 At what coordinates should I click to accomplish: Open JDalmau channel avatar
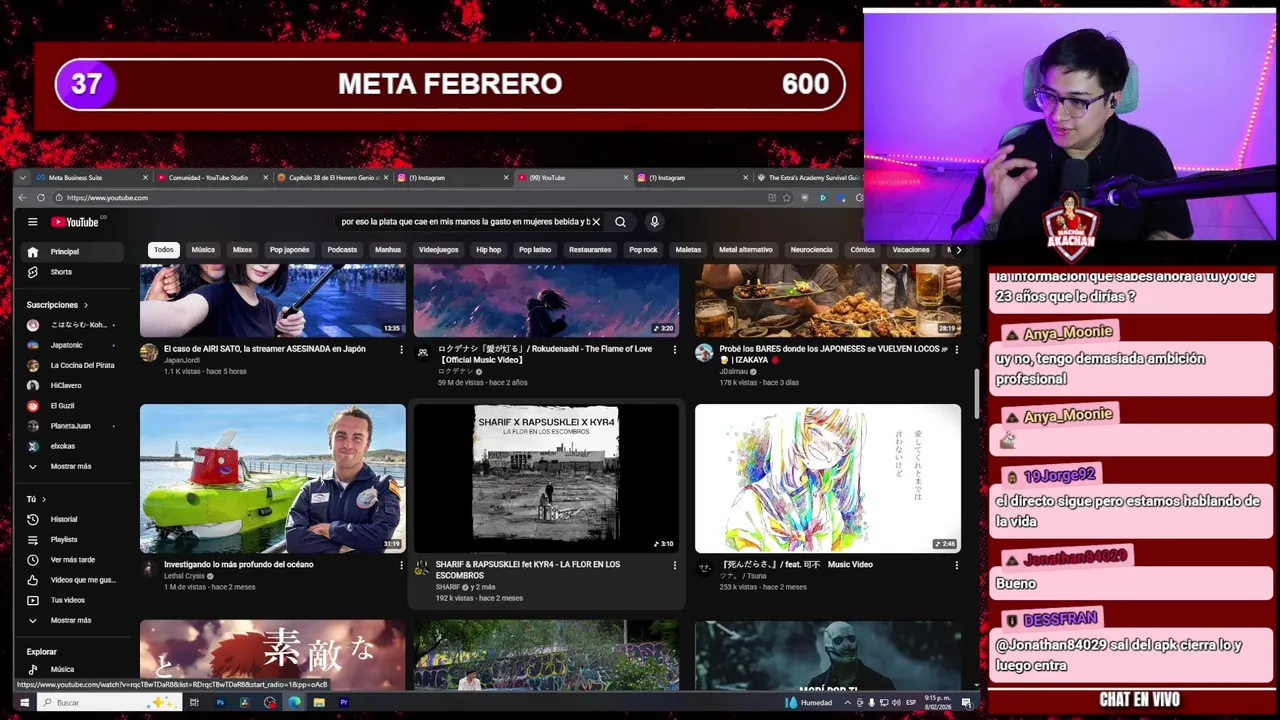pos(704,353)
